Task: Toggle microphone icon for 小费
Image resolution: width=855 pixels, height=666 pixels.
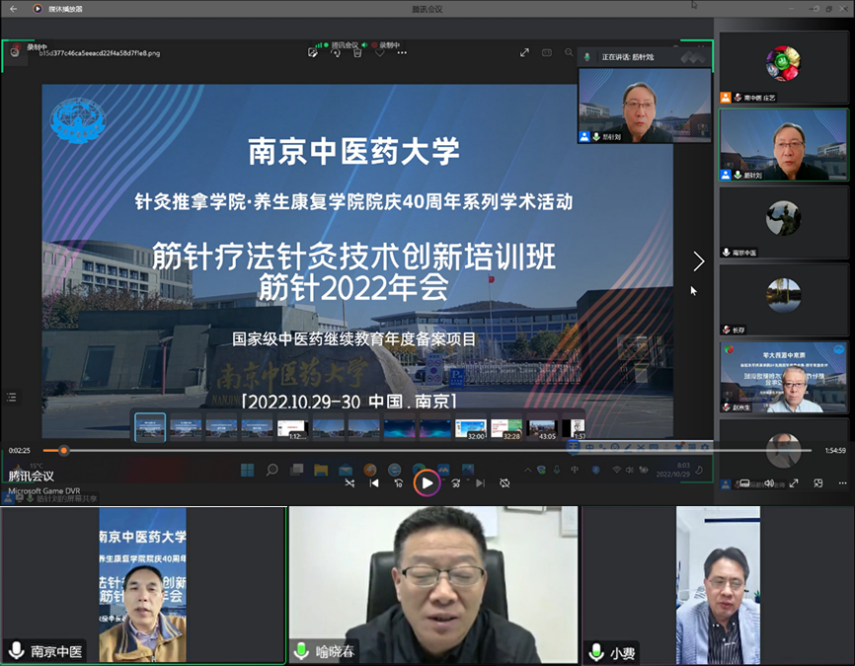Action: [x=596, y=651]
